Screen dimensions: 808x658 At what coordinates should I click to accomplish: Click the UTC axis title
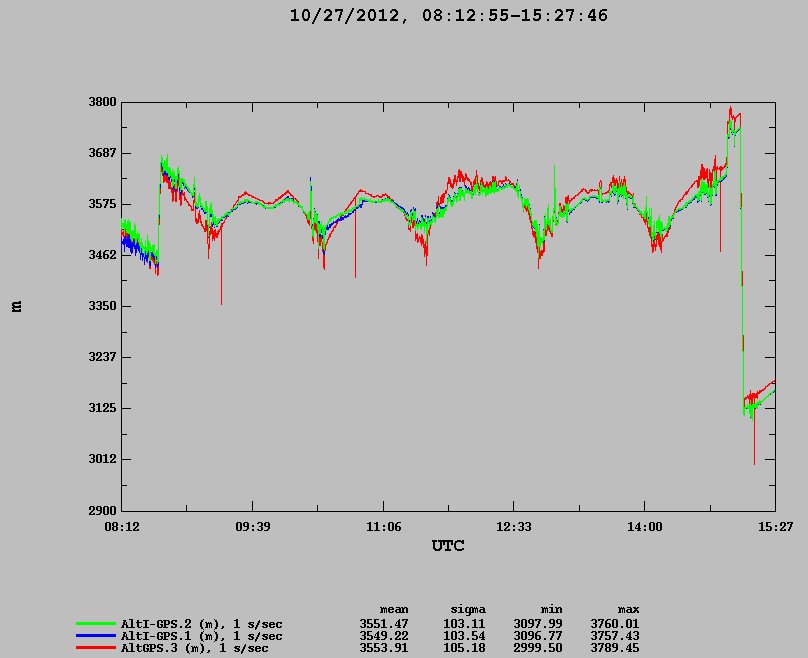pyautogui.click(x=448, y=546)
